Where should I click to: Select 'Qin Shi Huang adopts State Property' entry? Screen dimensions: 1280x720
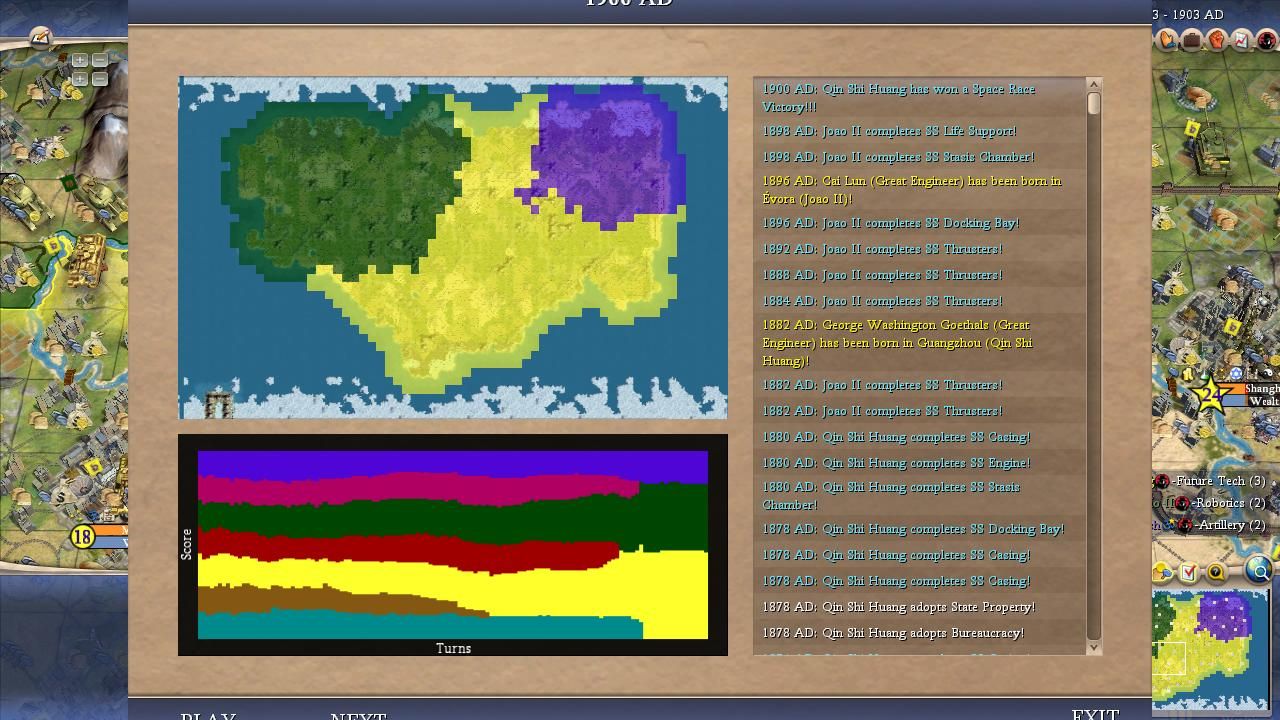[x=919, y=607]
